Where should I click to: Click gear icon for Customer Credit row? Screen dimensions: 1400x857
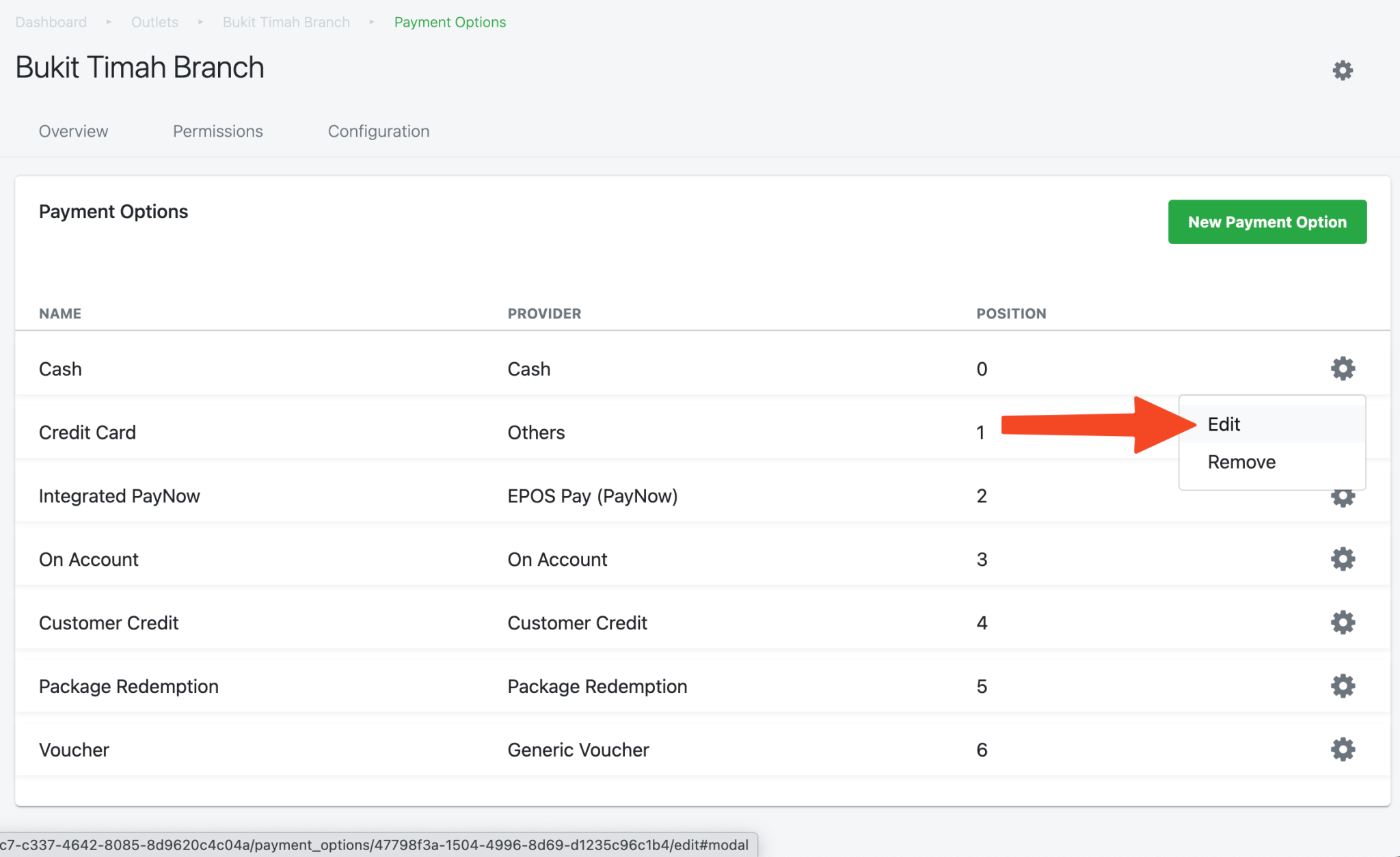point(1343,623)
